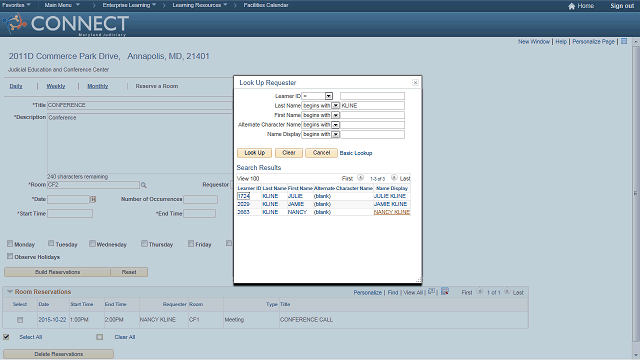Click the Last Name search field
640x360 pixels.
[372, 105]
